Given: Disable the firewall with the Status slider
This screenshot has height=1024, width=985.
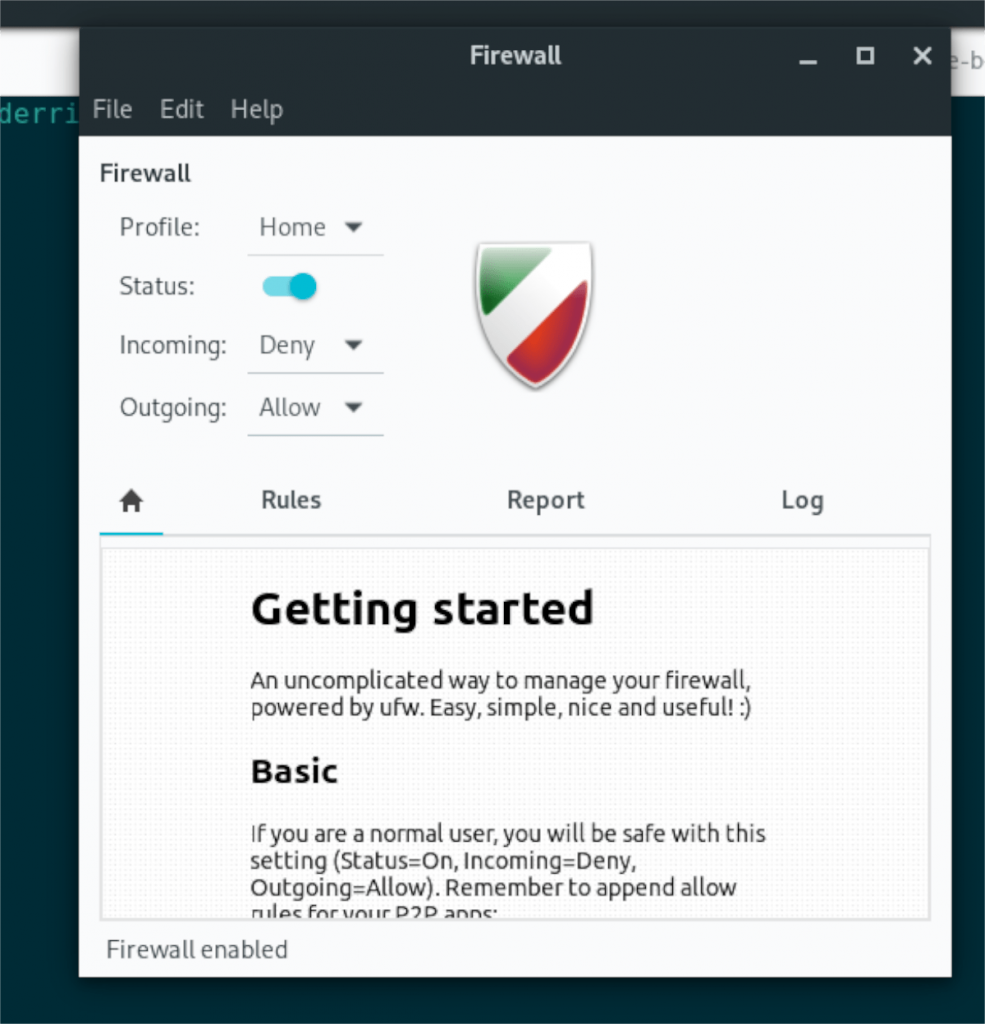Looking at the screenshot, I should point(287,286).
